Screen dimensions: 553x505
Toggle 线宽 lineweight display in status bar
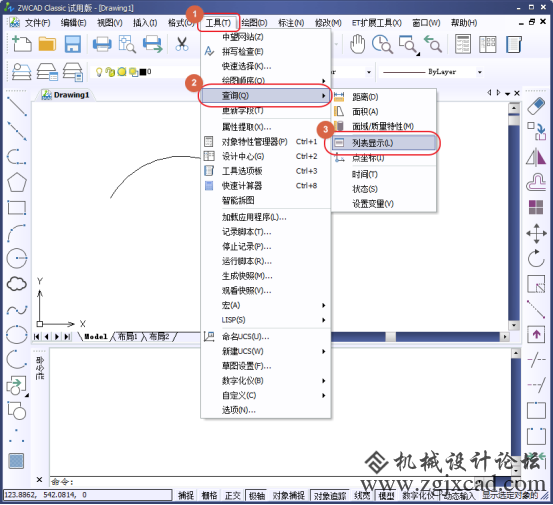pos(362,496)
